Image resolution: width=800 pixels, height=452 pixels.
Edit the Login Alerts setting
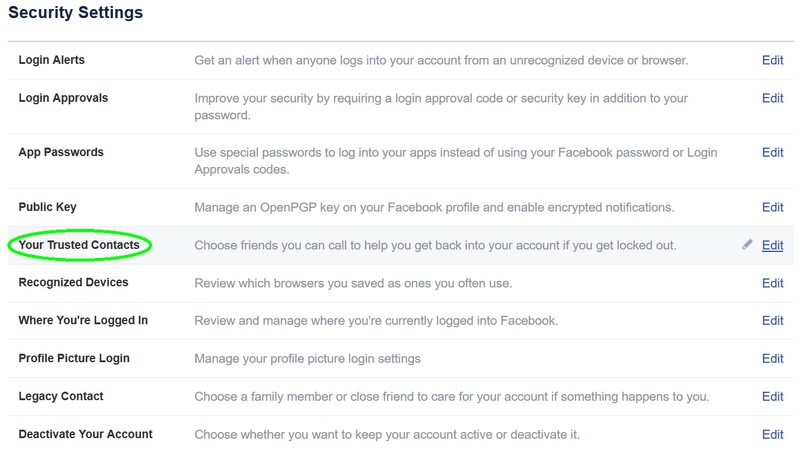coord(772,60)
